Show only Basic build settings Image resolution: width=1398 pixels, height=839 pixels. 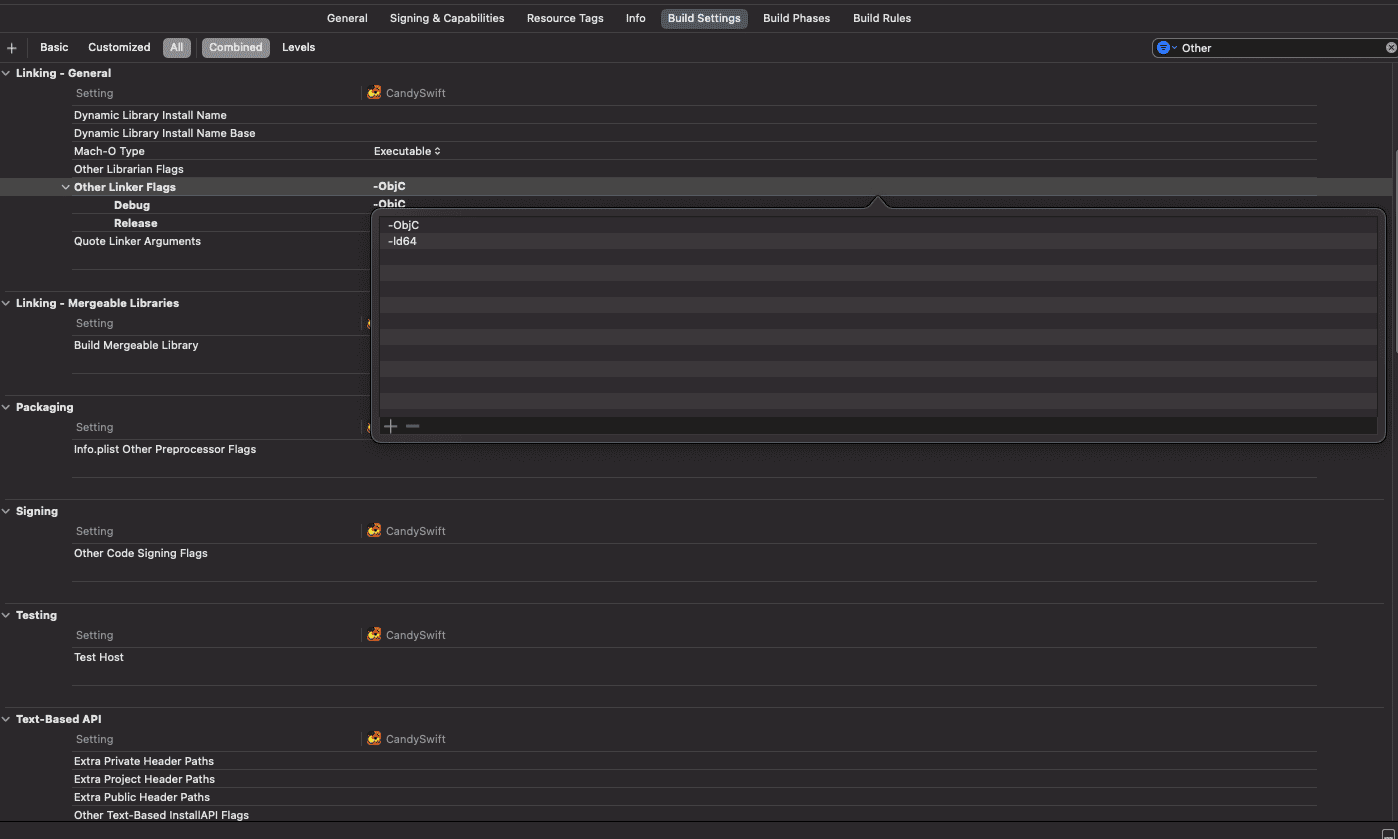click(54, 47)
